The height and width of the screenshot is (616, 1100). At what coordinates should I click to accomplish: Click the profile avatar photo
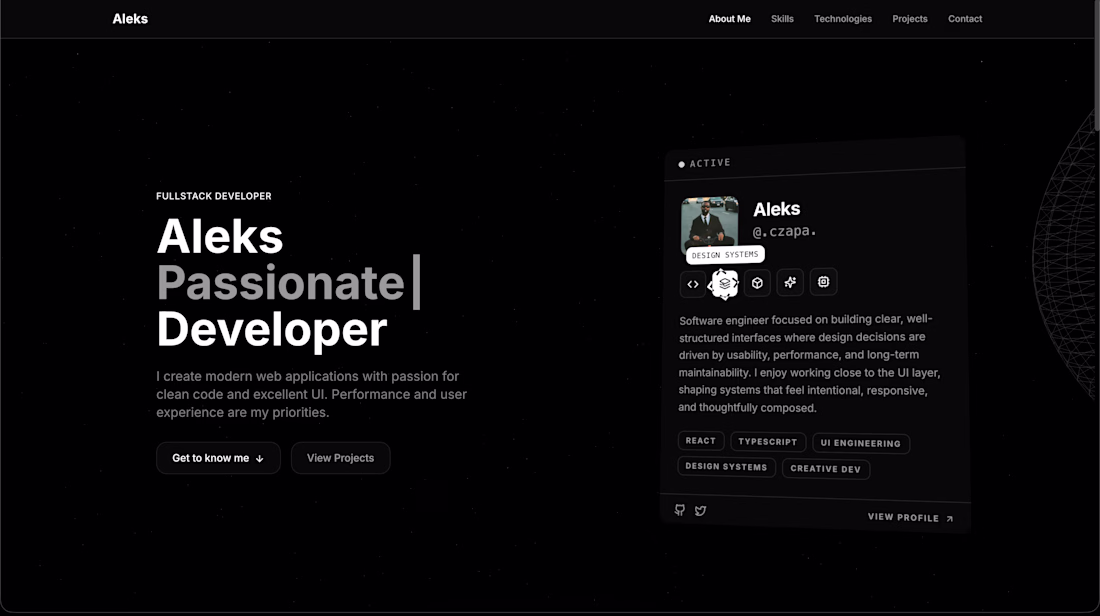pos(709,225)
